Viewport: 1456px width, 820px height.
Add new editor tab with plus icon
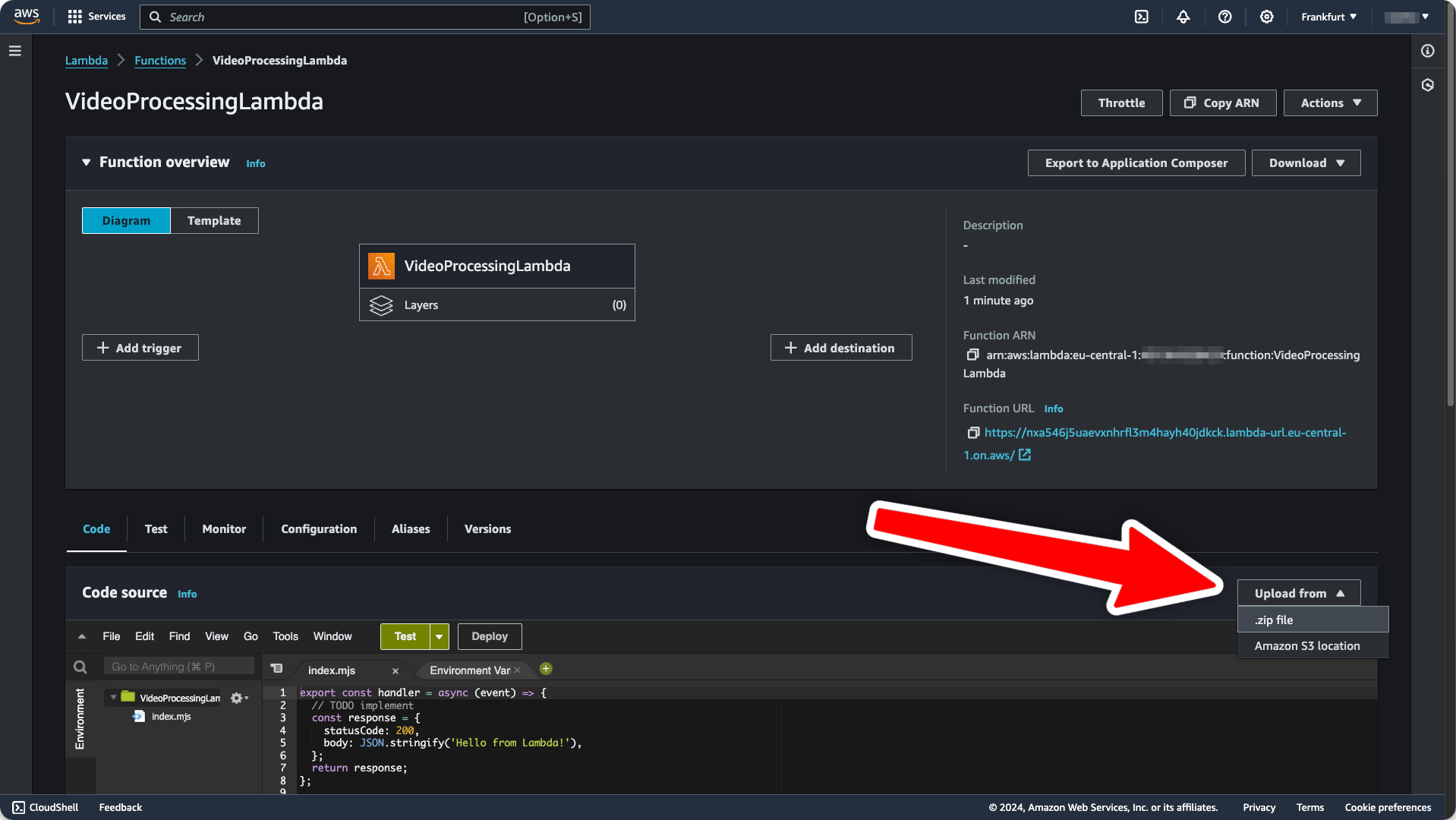[x=546, y=669]
